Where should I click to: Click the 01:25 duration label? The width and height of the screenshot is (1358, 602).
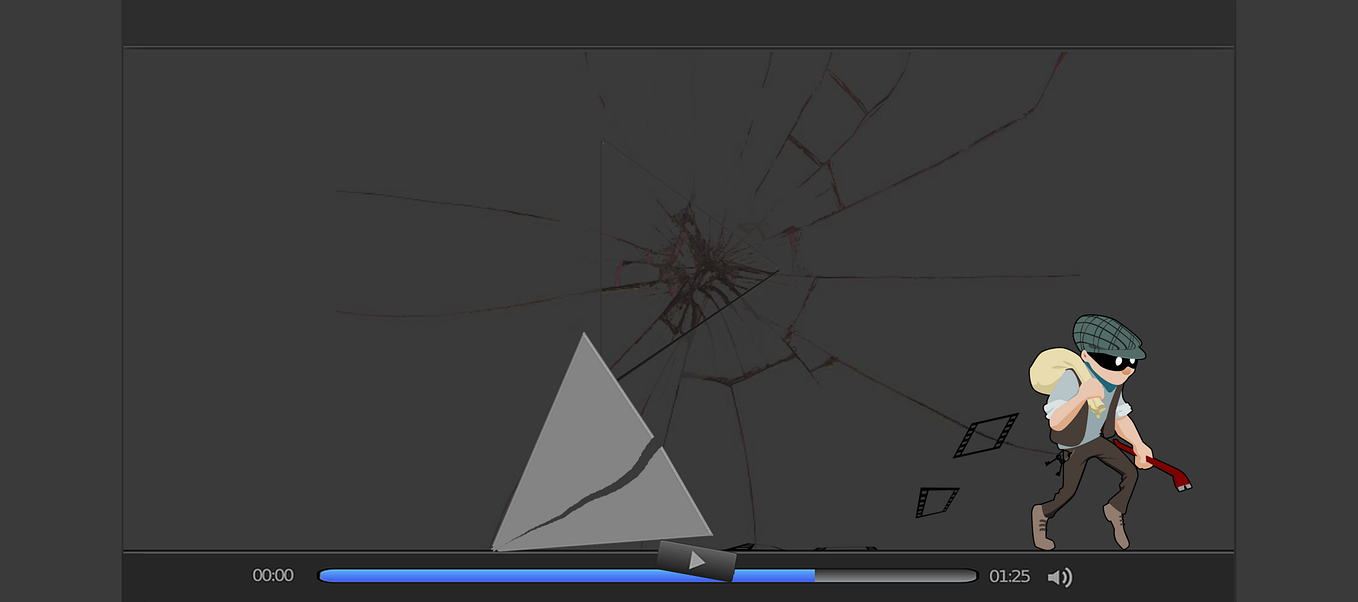pos(1010,575)
